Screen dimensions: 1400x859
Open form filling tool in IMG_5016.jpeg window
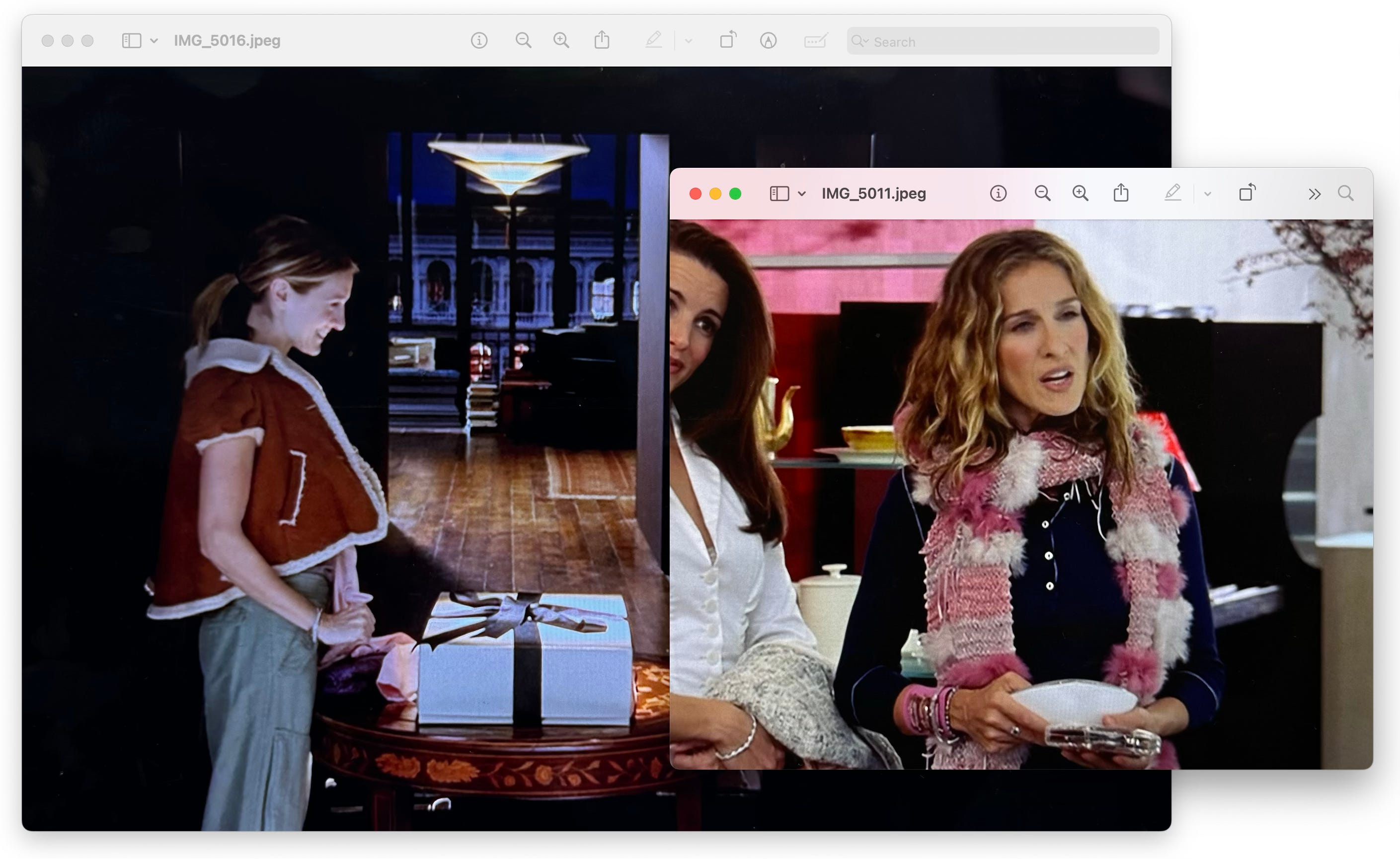pyautogui.click(x=816, y=40)
